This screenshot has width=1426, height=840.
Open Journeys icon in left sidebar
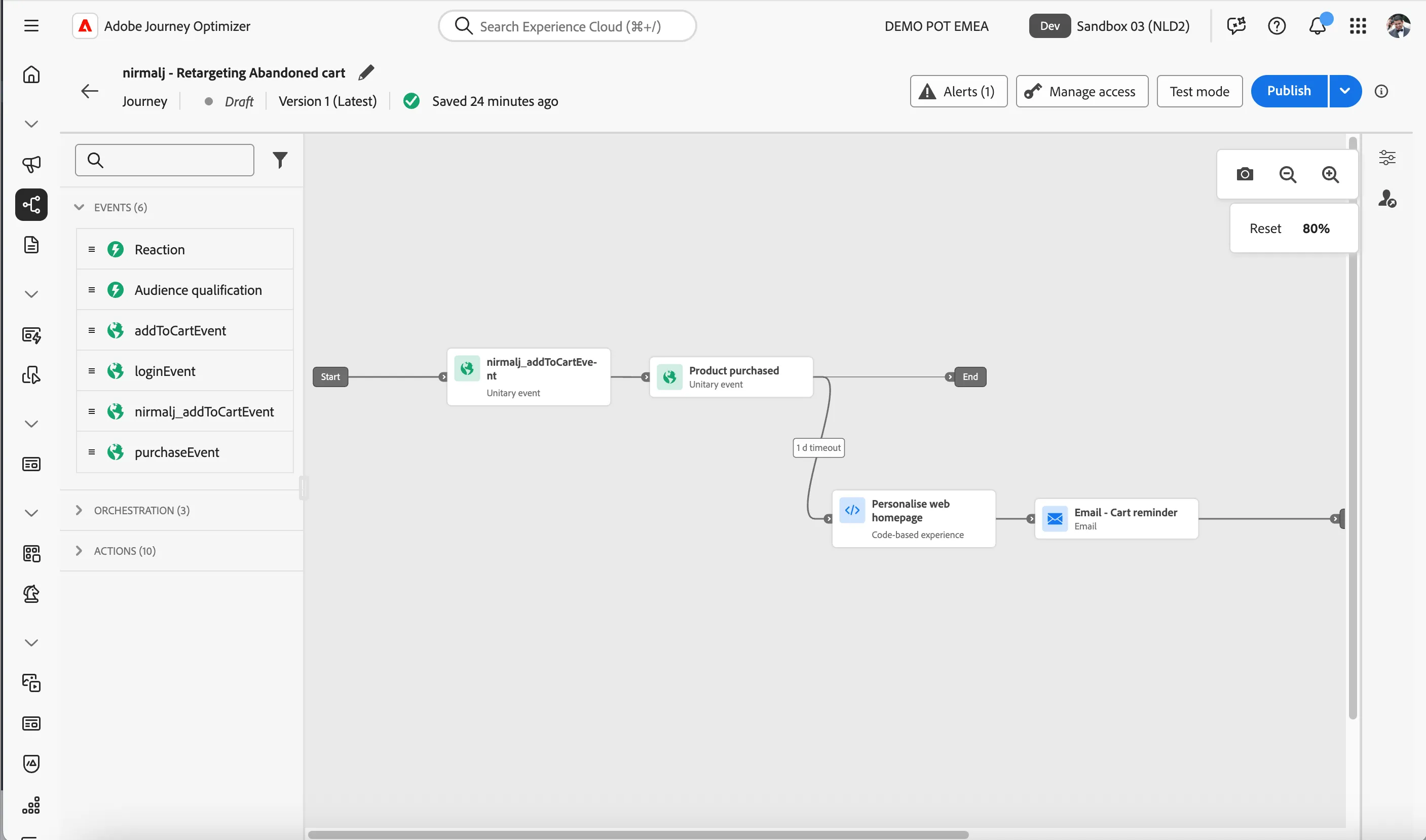coord(31,204)
